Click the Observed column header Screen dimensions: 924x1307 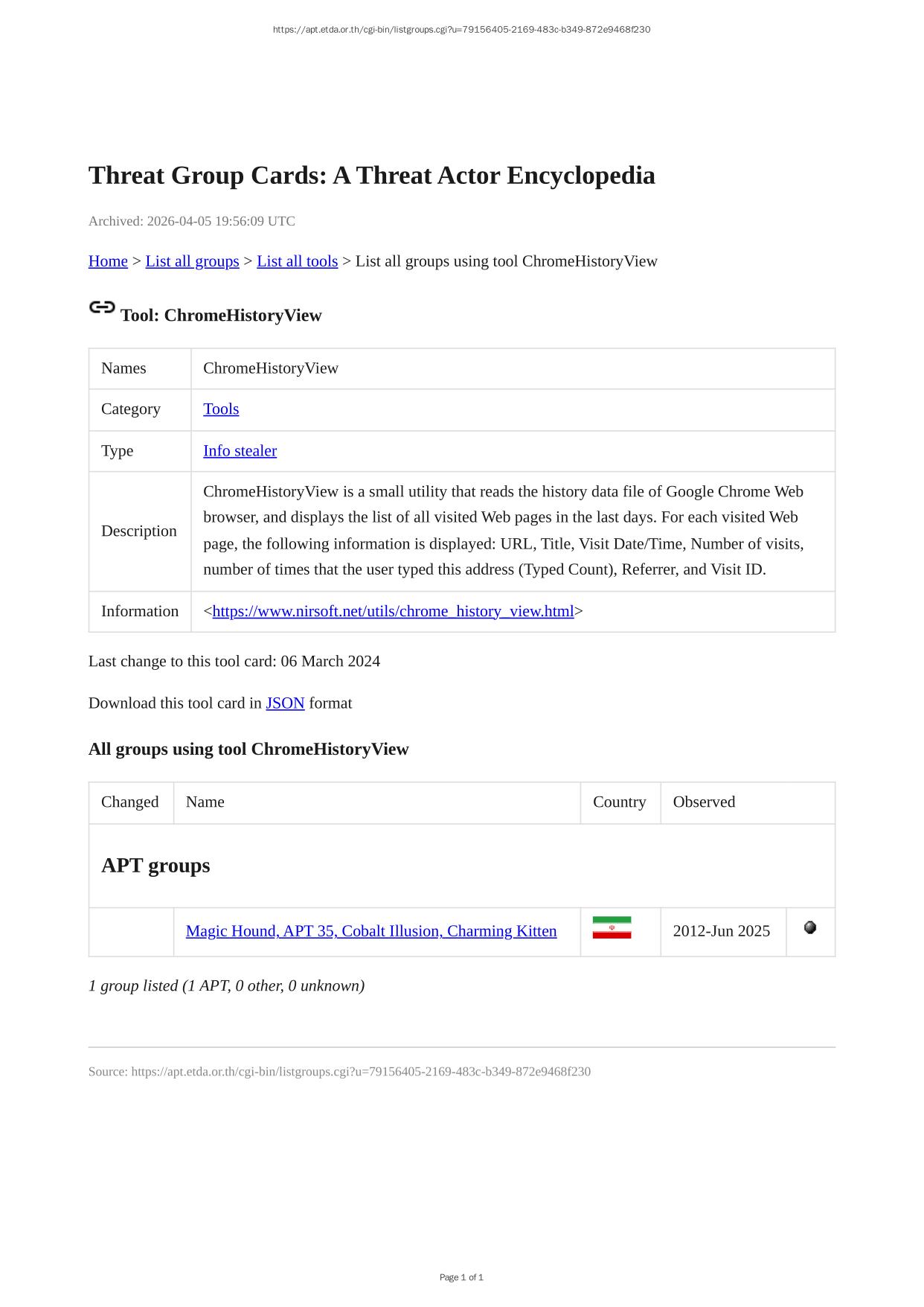(x=704, y=802)
